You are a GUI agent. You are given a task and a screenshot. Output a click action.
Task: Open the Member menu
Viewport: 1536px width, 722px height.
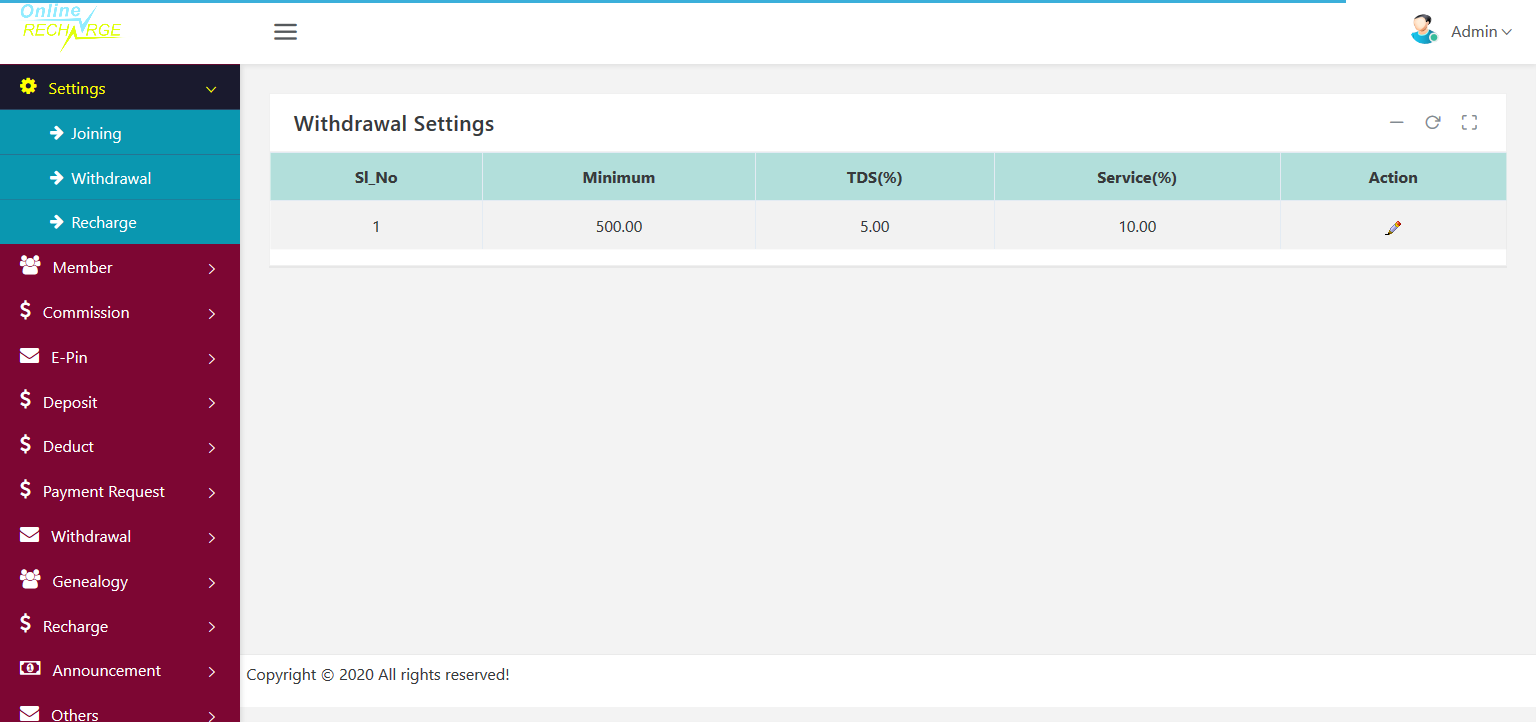tap(120, 267)
